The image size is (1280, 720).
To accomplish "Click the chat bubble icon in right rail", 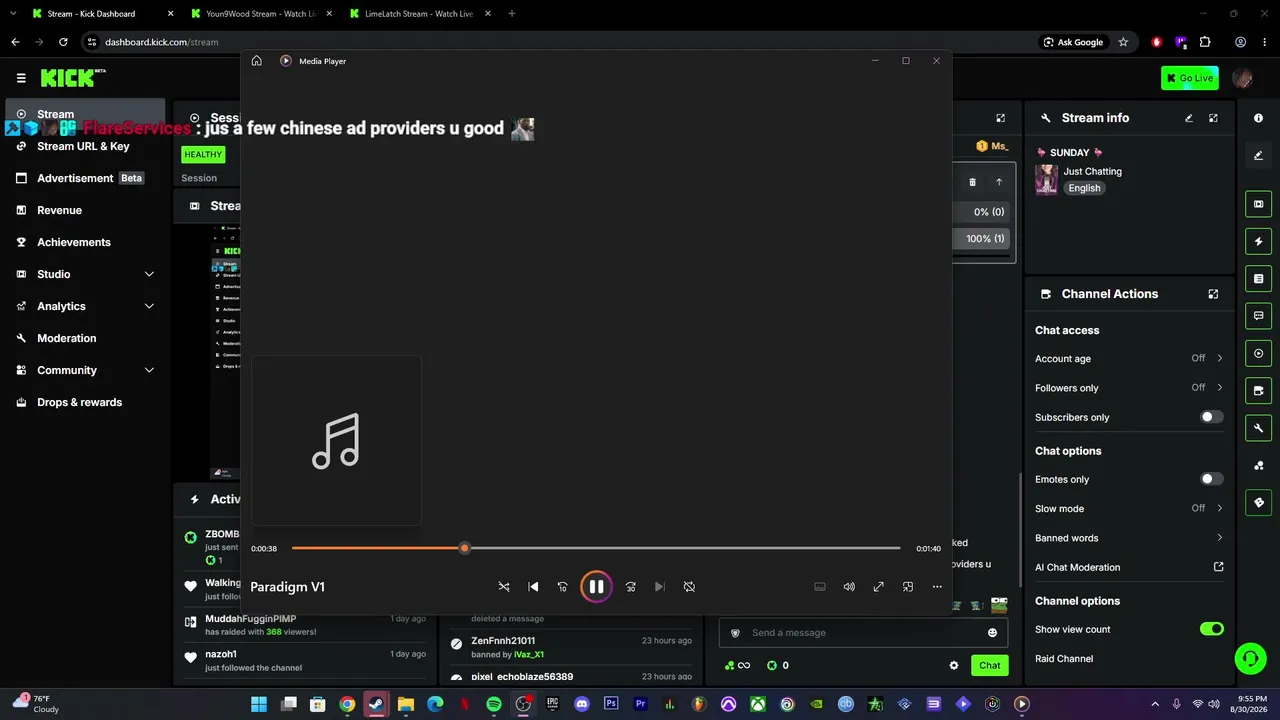I will (x=1258, y=316).
